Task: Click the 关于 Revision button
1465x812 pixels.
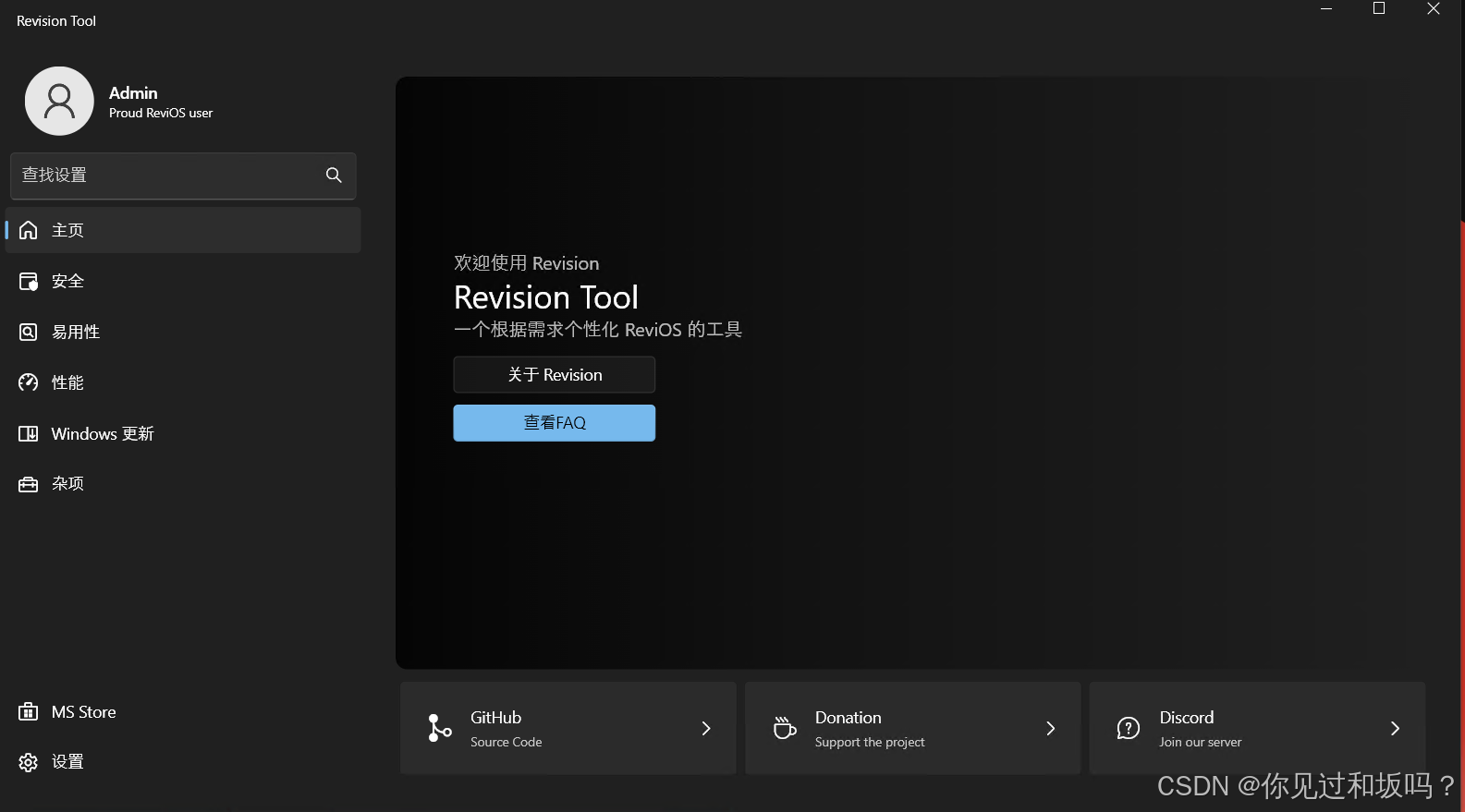Action: click(x=555, y=375)
